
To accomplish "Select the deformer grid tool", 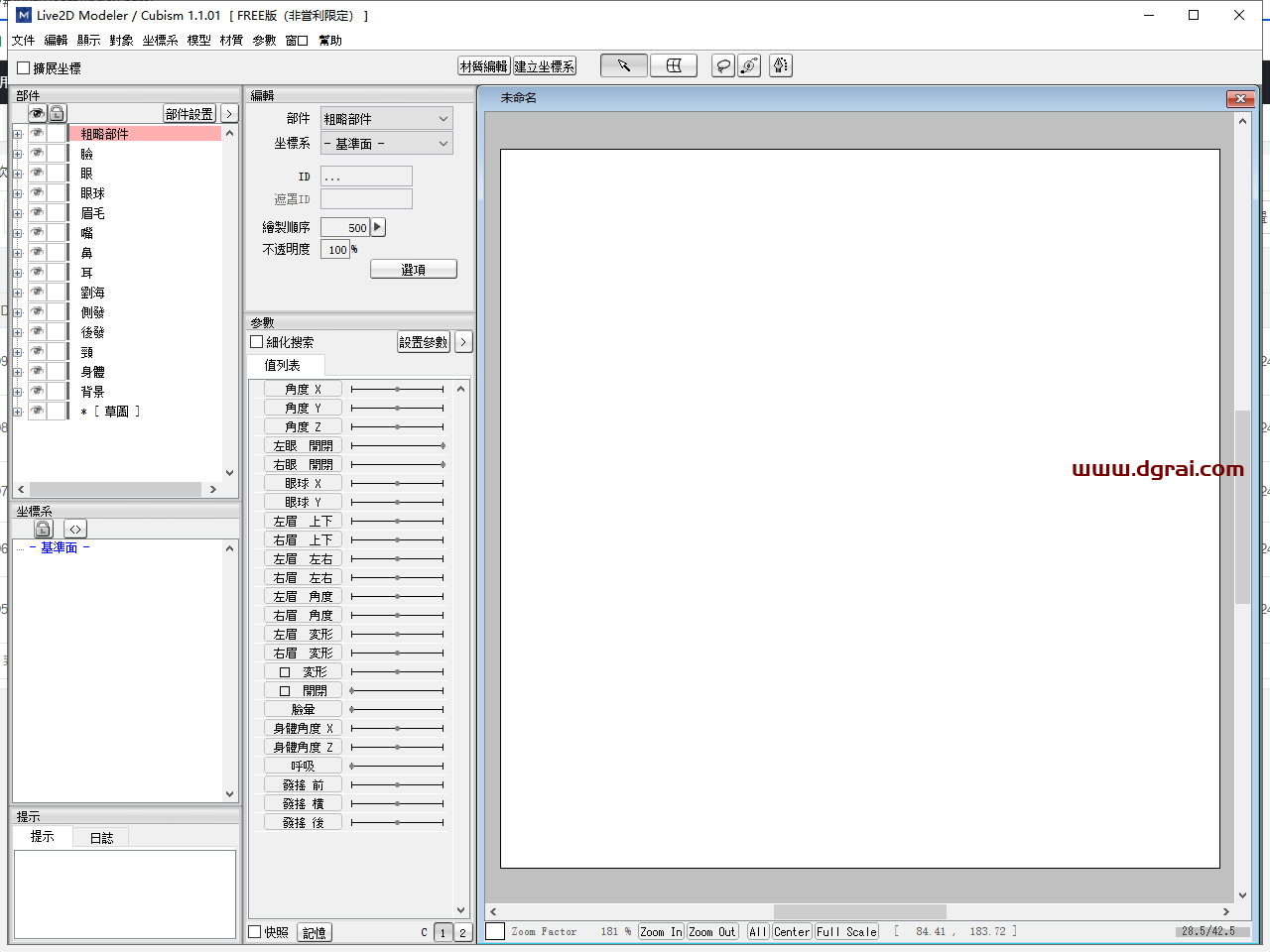I will (674, 65).
